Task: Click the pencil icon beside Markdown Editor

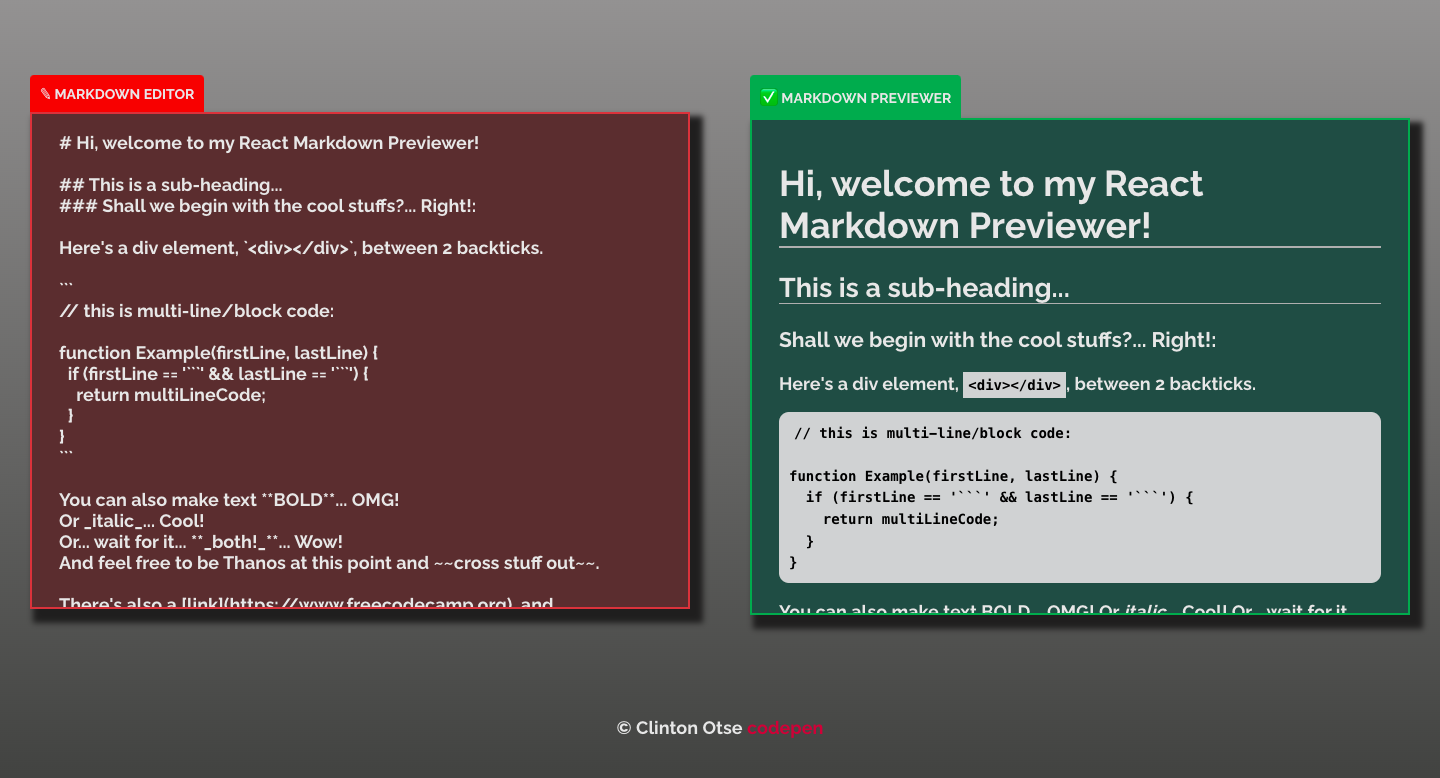Action: [45, 94]
